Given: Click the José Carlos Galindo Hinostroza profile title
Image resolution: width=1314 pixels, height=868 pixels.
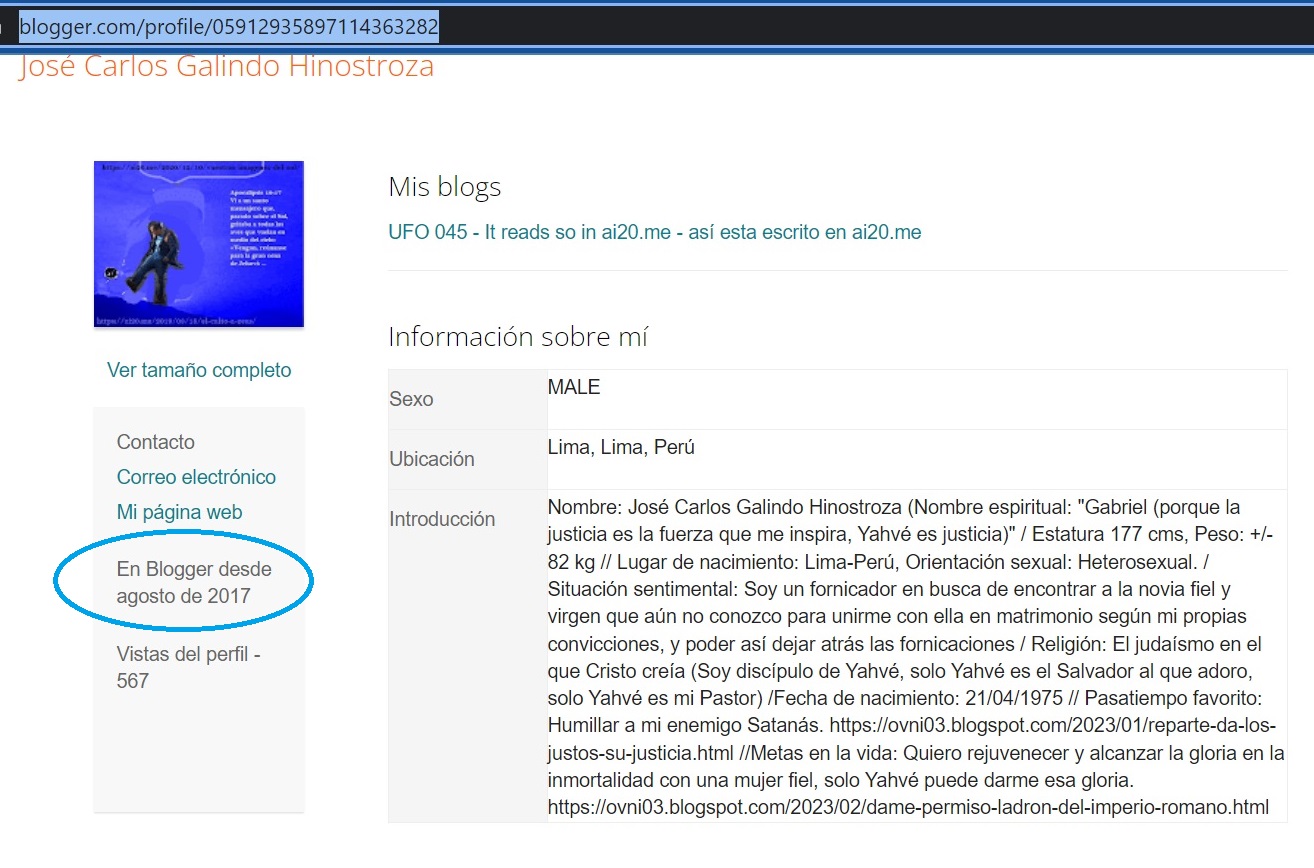Looking at the screenshot, I should tap(226, 67).
